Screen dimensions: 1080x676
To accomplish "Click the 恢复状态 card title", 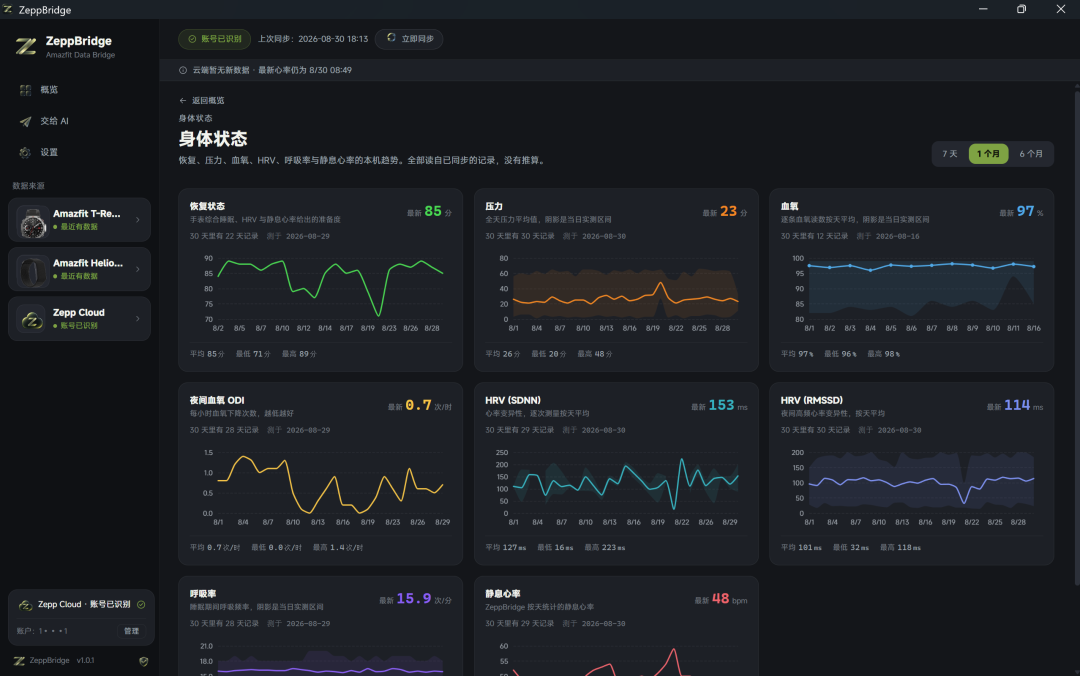I will click(x=207, y=206).
